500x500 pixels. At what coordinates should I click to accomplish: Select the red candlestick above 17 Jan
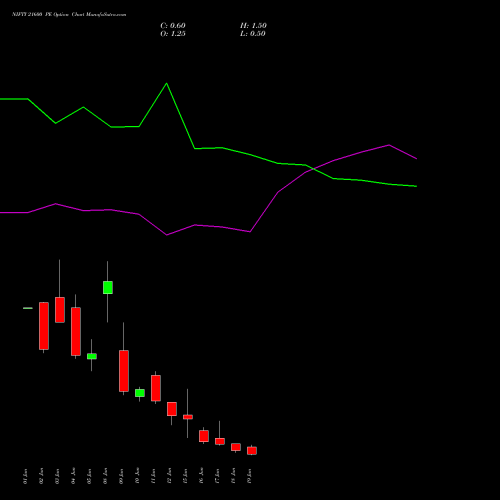220,441
